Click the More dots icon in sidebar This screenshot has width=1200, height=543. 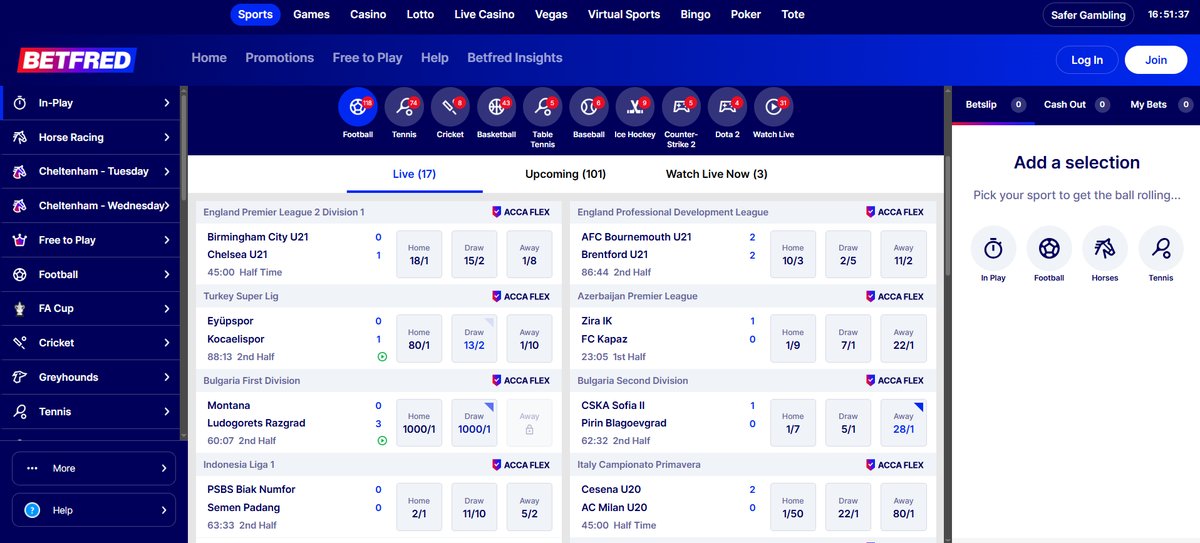click(32, 468)
